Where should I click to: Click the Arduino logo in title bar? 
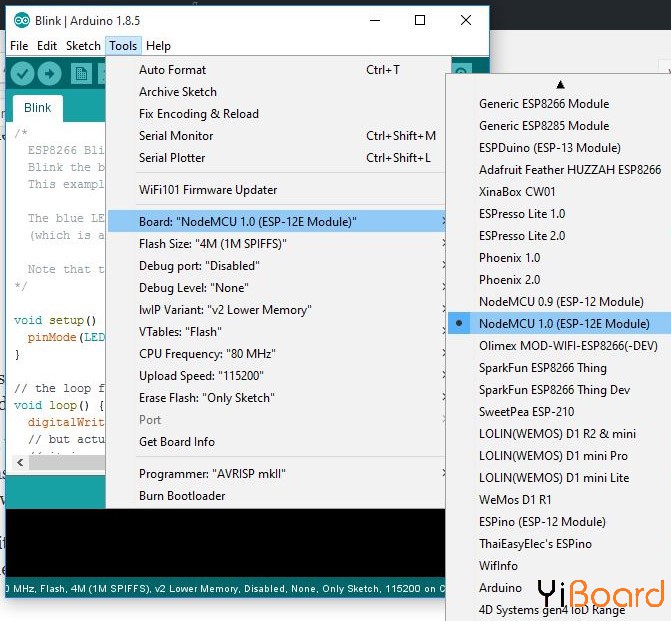[21, 21]
